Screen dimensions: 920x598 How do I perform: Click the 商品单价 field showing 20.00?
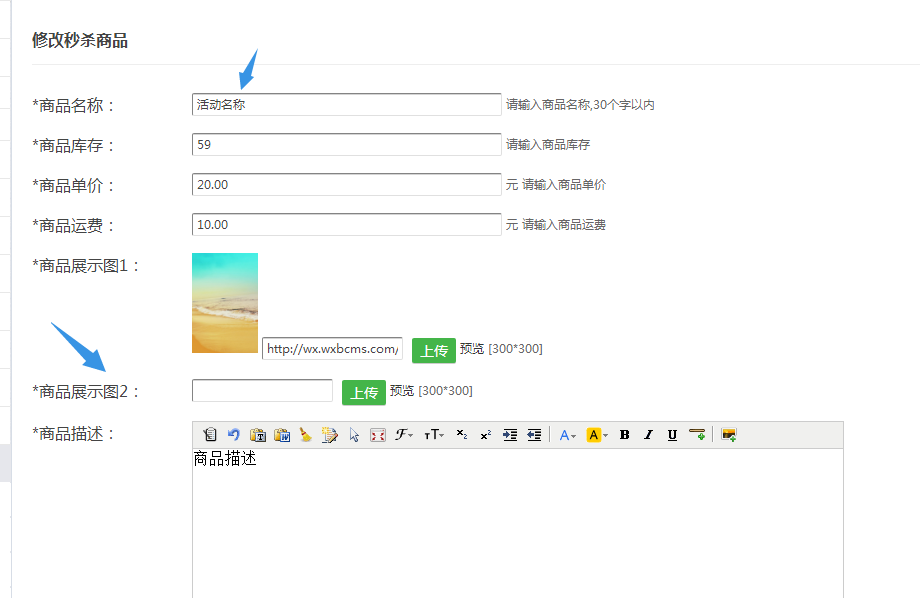[346, 184]
